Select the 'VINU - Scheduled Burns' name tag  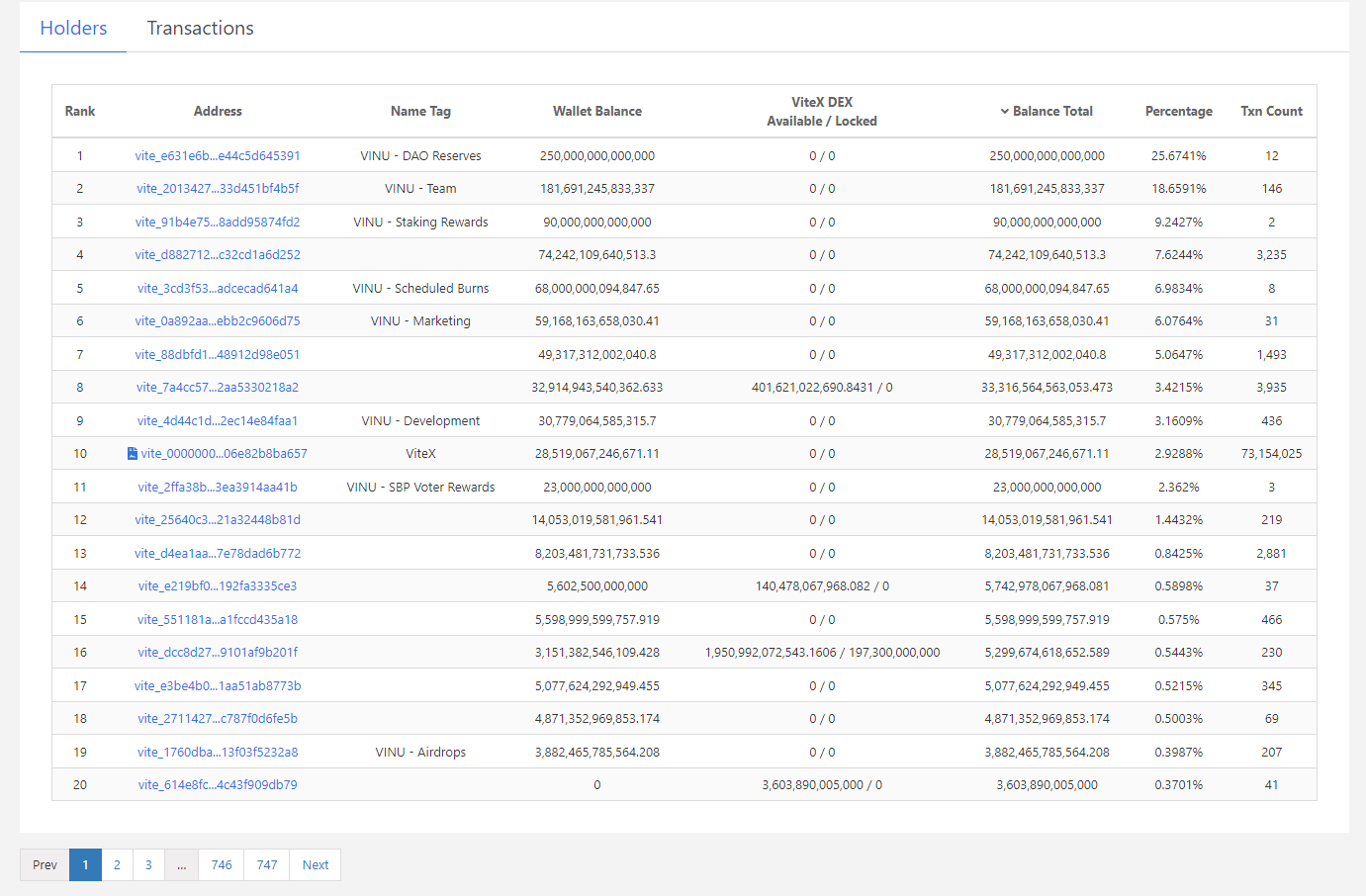[420, 289]
